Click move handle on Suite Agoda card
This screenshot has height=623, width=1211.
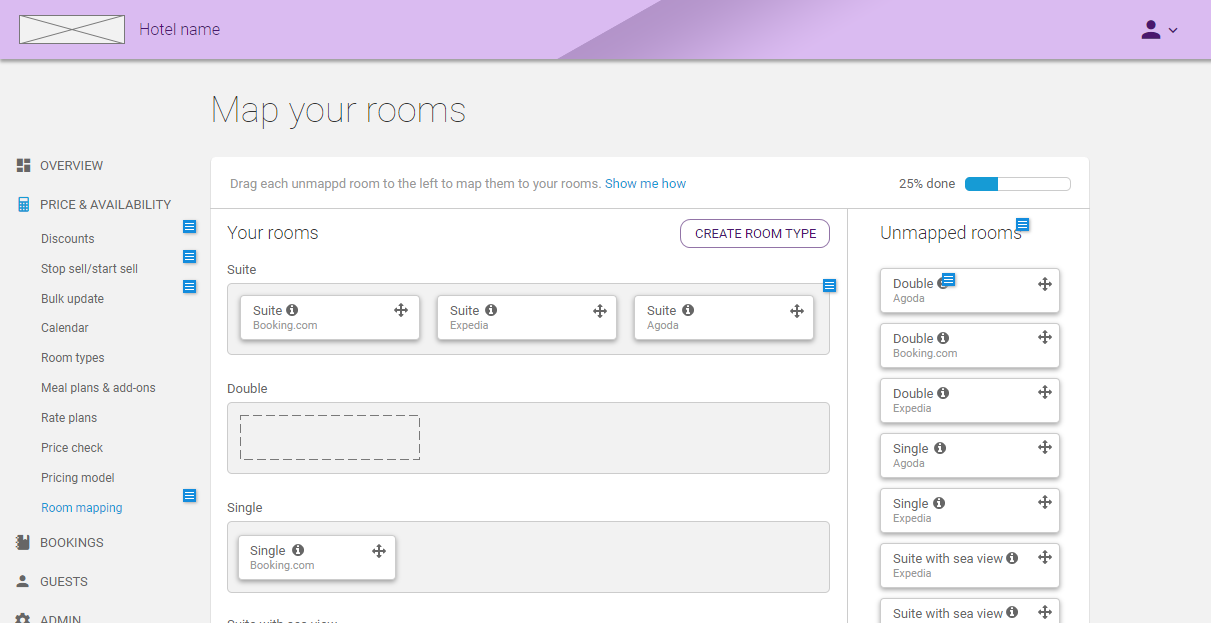(797, 311)
